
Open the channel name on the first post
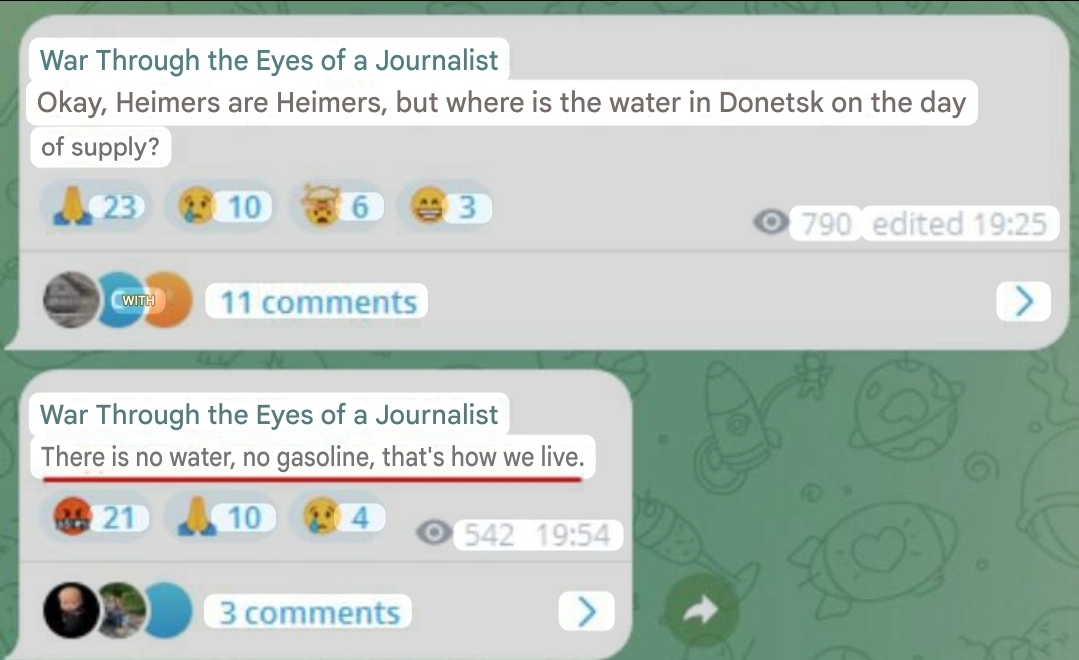click(269, 60)
